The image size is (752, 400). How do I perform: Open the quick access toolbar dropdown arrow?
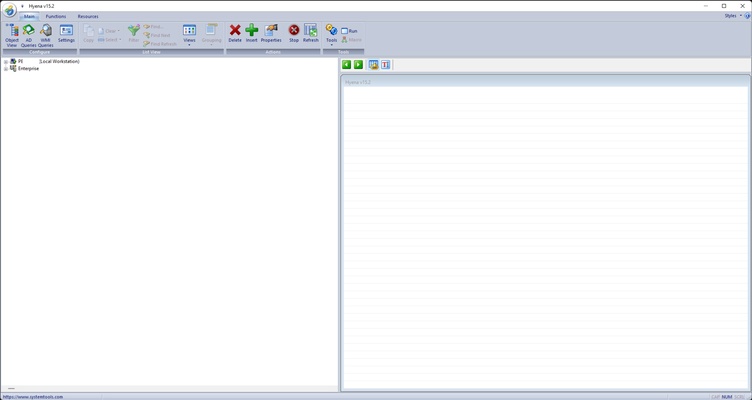pyautogui.click(x=22, y=6)
